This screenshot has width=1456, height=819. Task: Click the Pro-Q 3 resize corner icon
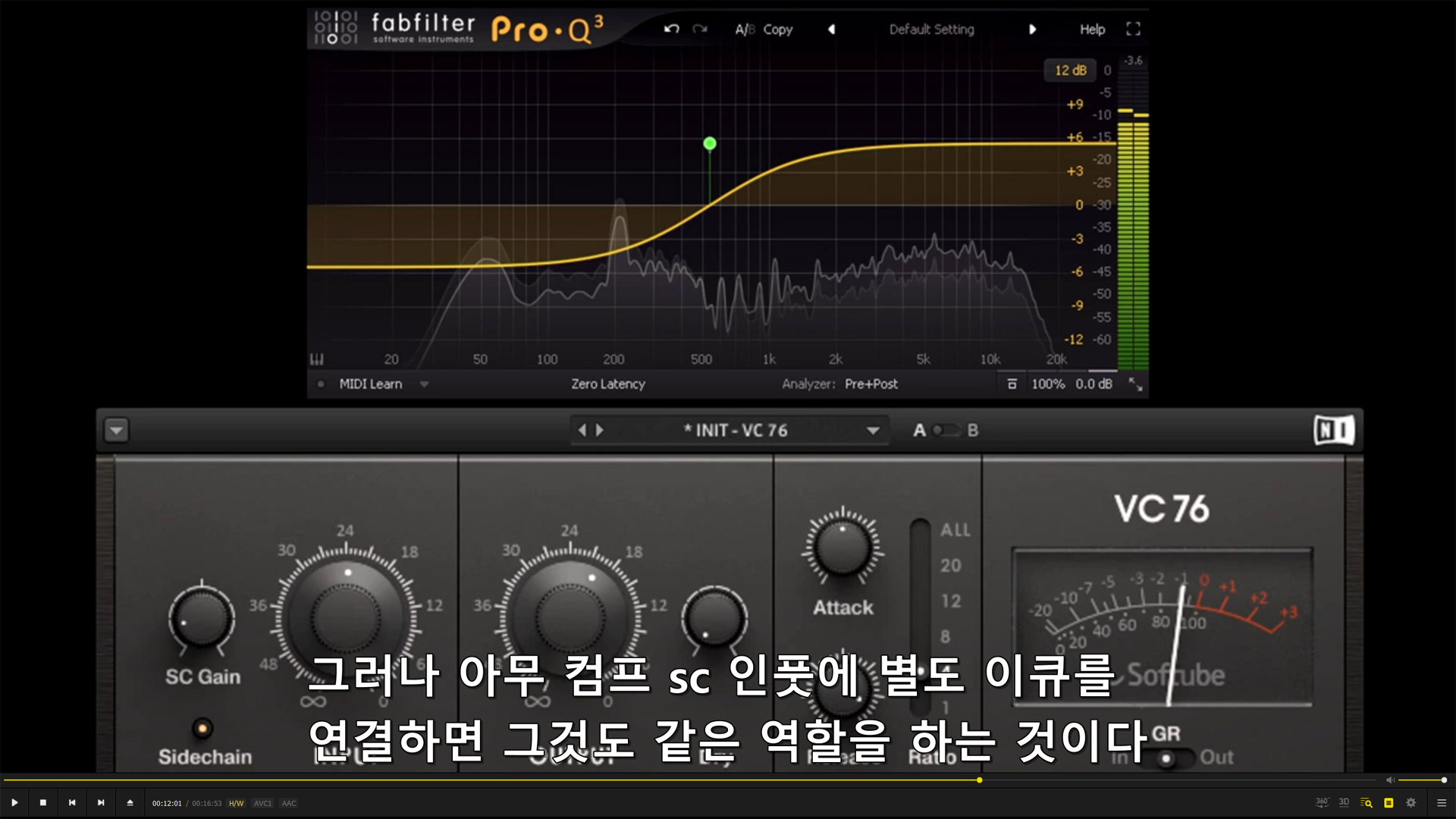[1135, 384]
